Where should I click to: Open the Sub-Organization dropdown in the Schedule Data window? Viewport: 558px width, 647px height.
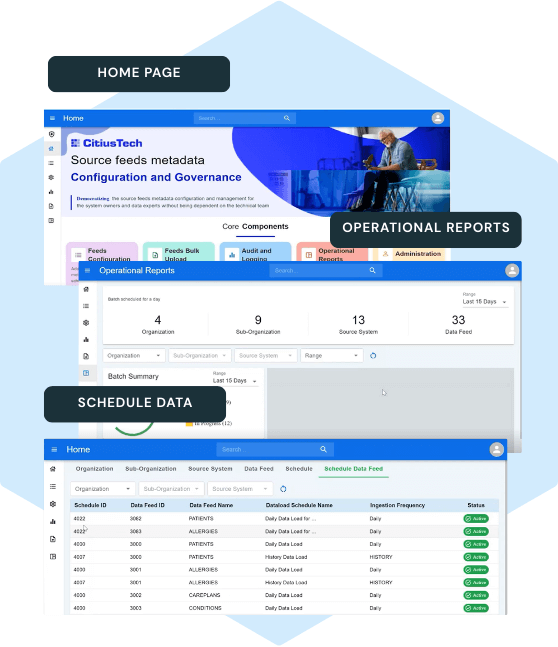tap(171, 489)
